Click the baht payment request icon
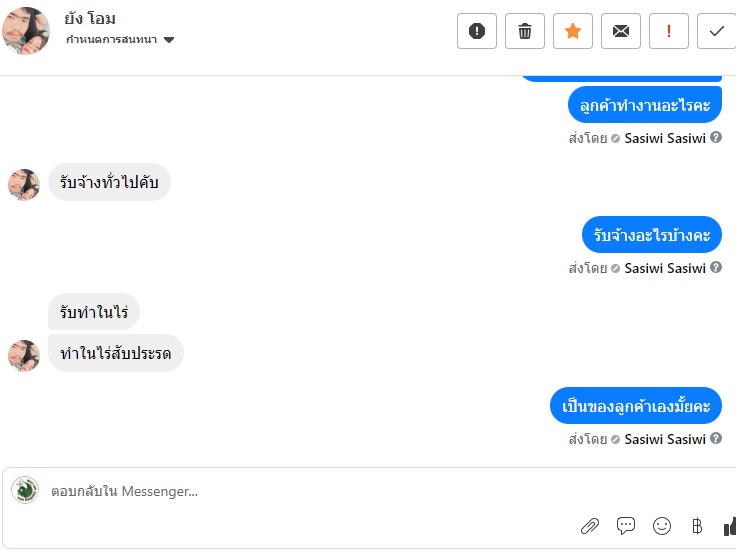Image resolution: width=736 pixels, height=550 pixels. tap(697, 526)
